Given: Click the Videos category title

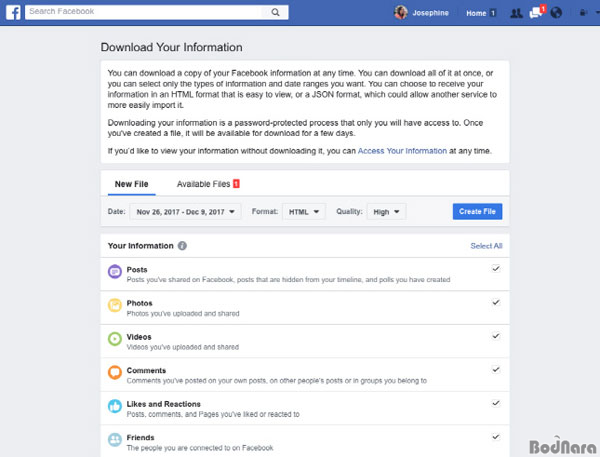Looking at the screenshot, I should [139, 337].
